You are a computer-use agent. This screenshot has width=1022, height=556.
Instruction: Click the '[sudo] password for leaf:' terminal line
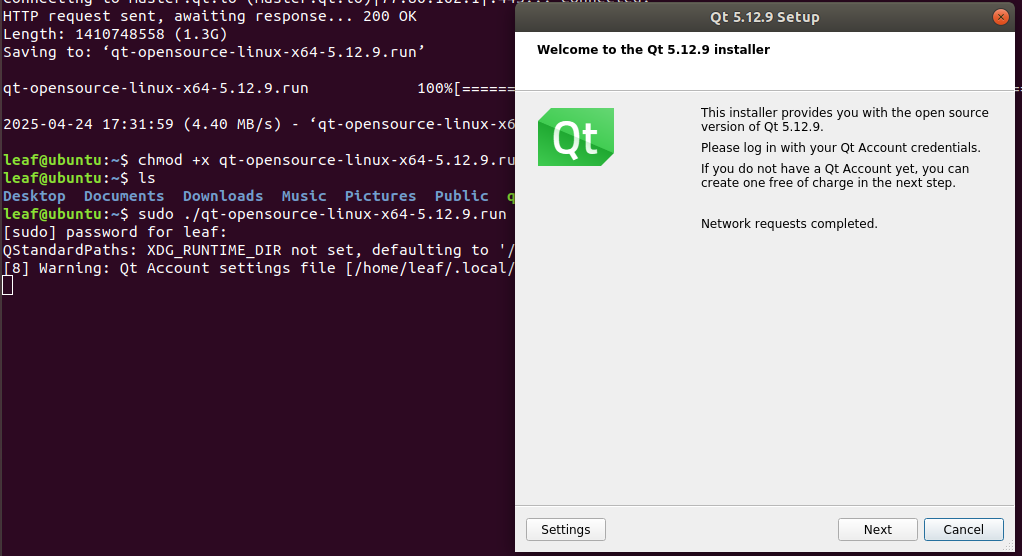[x=115, y=231]
